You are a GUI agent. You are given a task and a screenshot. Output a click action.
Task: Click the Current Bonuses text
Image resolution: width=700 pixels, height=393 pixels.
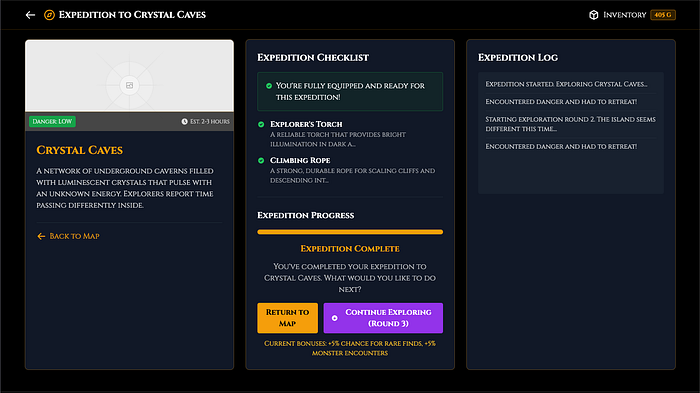pyautogui.click(x=350, y=348)
